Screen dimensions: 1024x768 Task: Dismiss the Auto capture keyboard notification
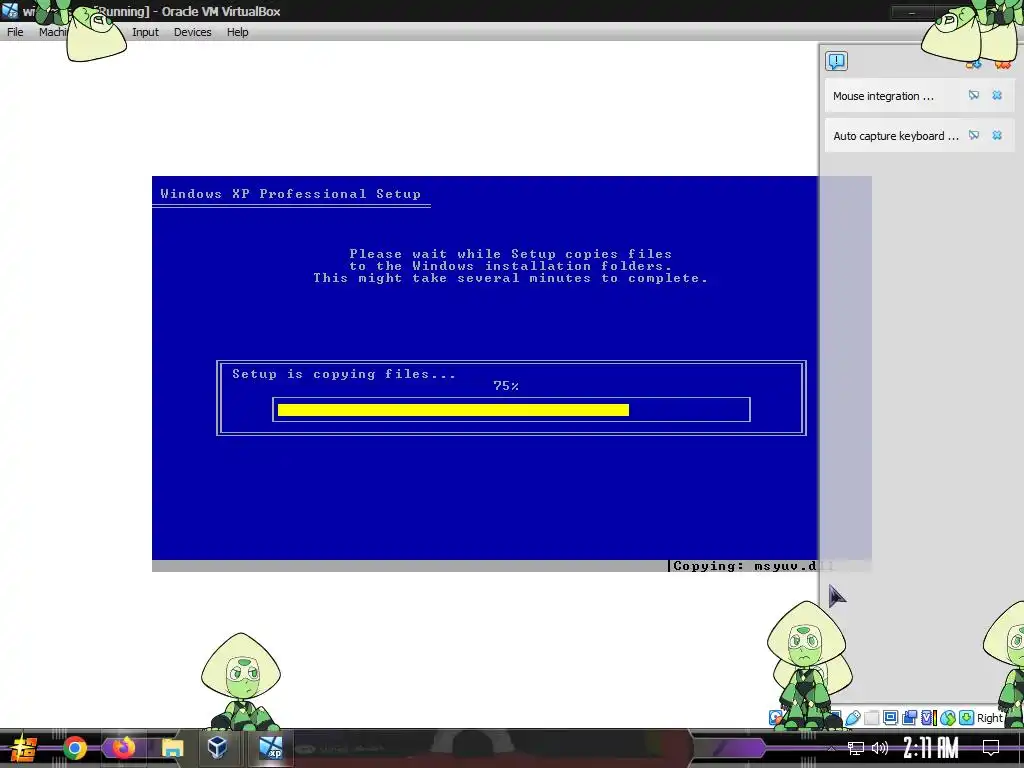[x=997, y=135]
